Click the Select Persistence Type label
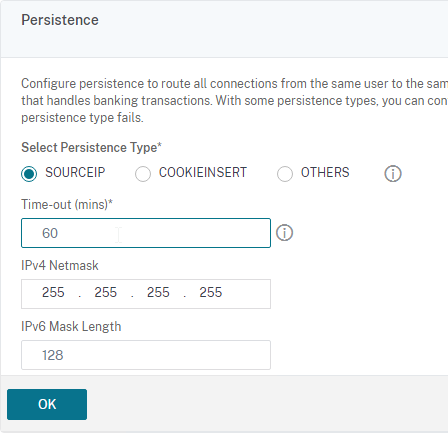 click(91, 148)
